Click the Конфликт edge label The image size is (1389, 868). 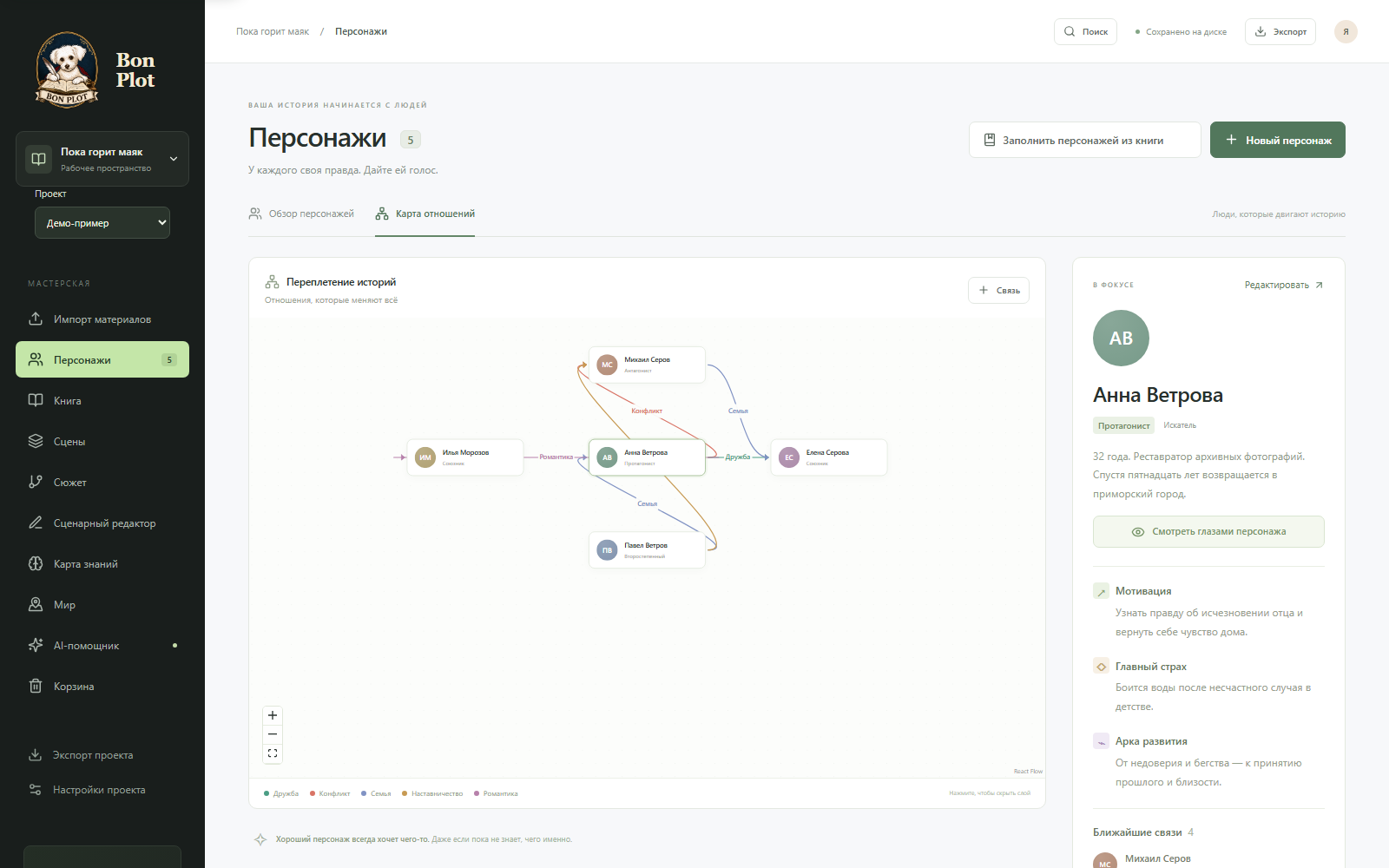[x=647, y=411]
